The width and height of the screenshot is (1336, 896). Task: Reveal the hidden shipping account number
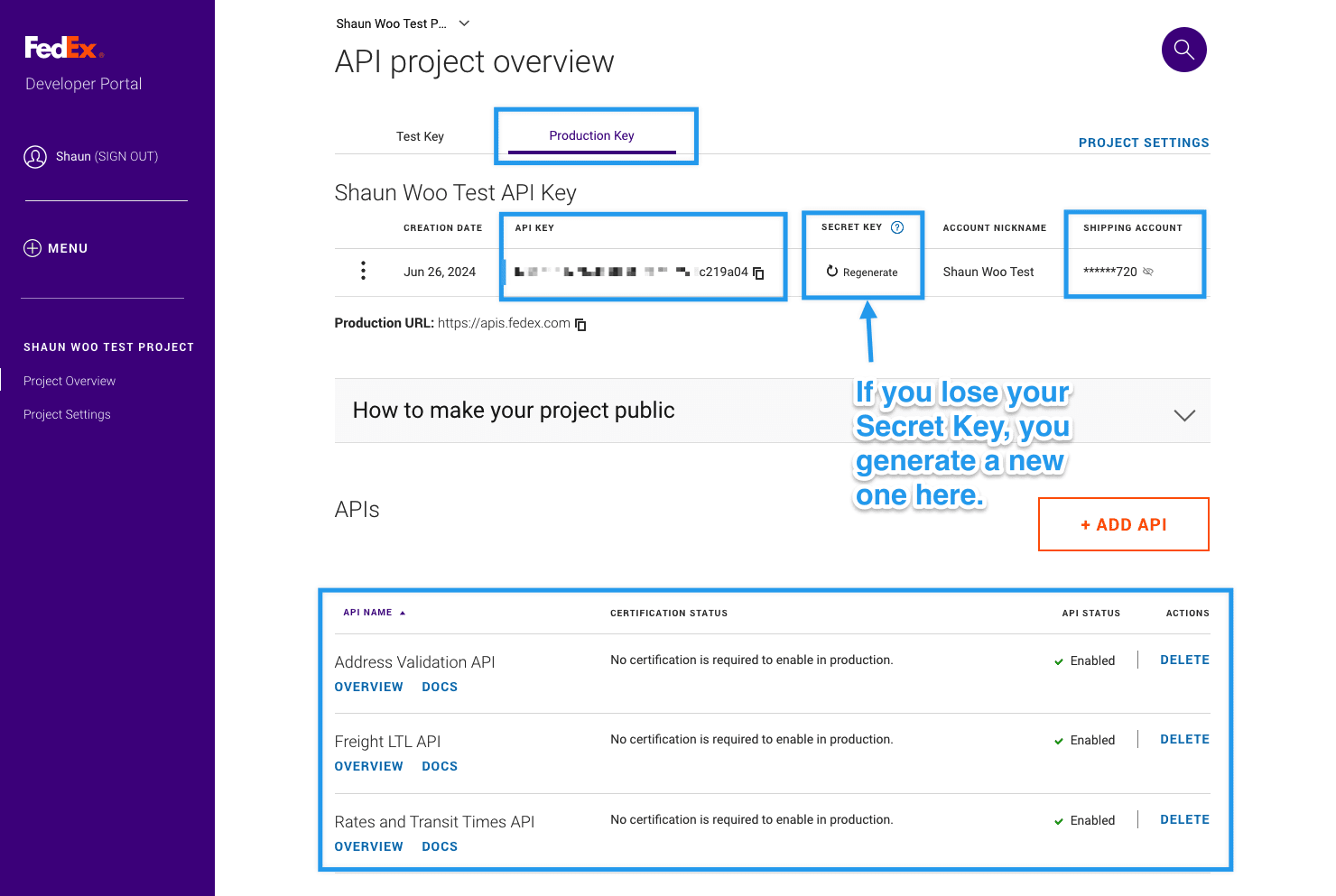click(x=1148, y=272)
